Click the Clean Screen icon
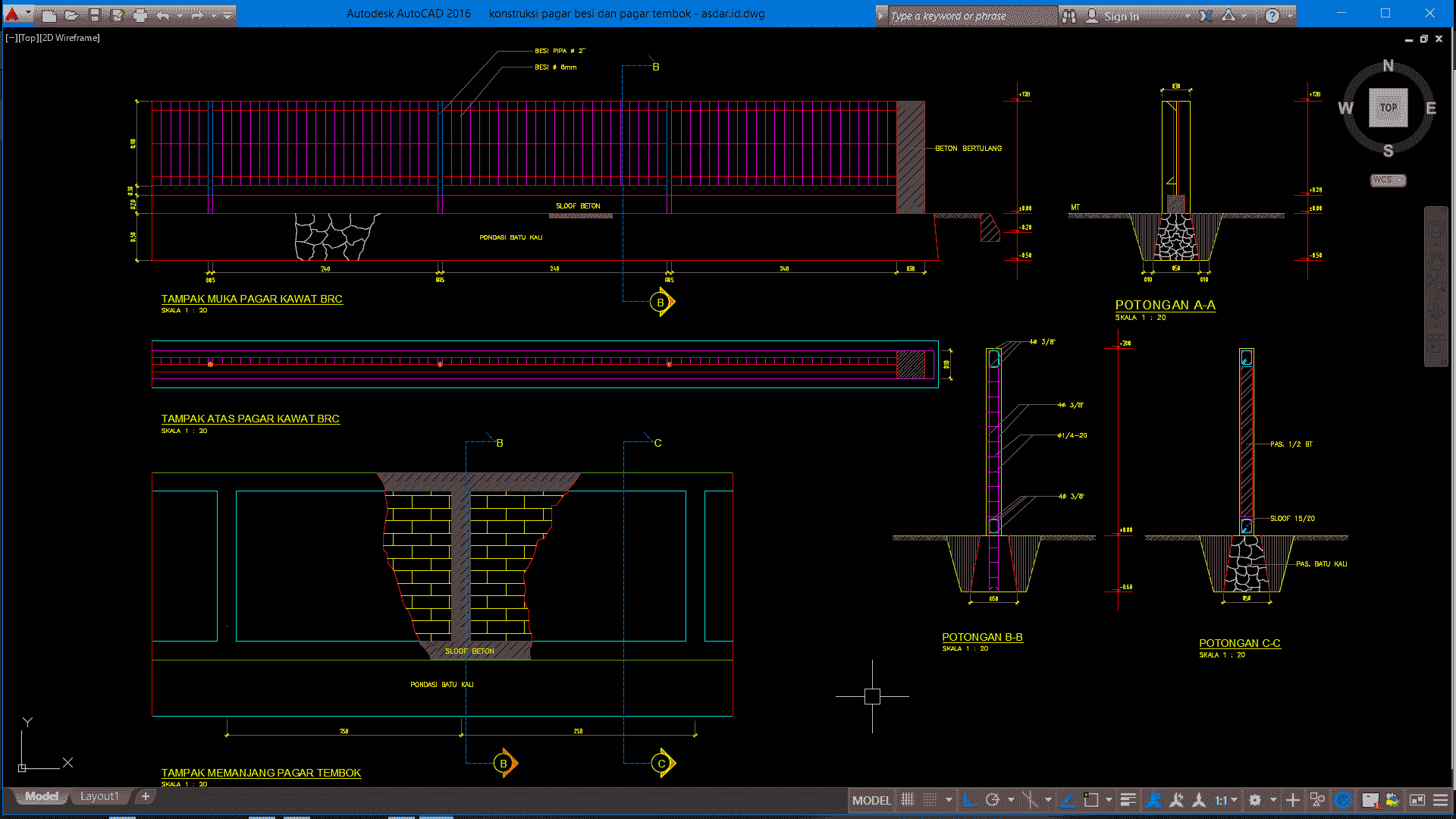Screen dimensions: 1456x819 pyautogui.click(x=1417, y=800)
